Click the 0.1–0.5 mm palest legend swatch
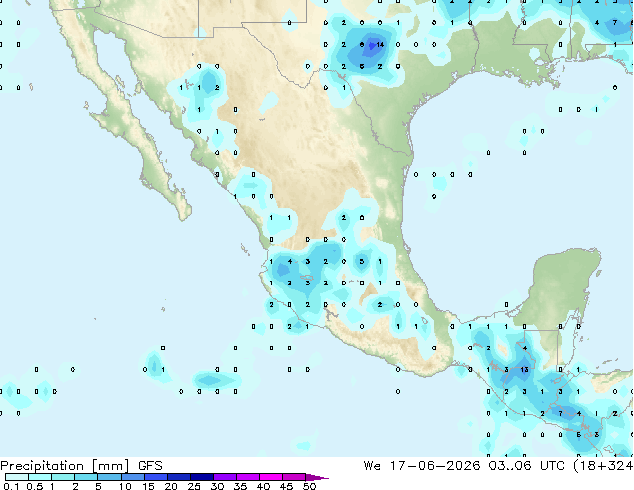The height and width of the screenshot is (490, 634). pyautogui.click(x=17, y=477)
